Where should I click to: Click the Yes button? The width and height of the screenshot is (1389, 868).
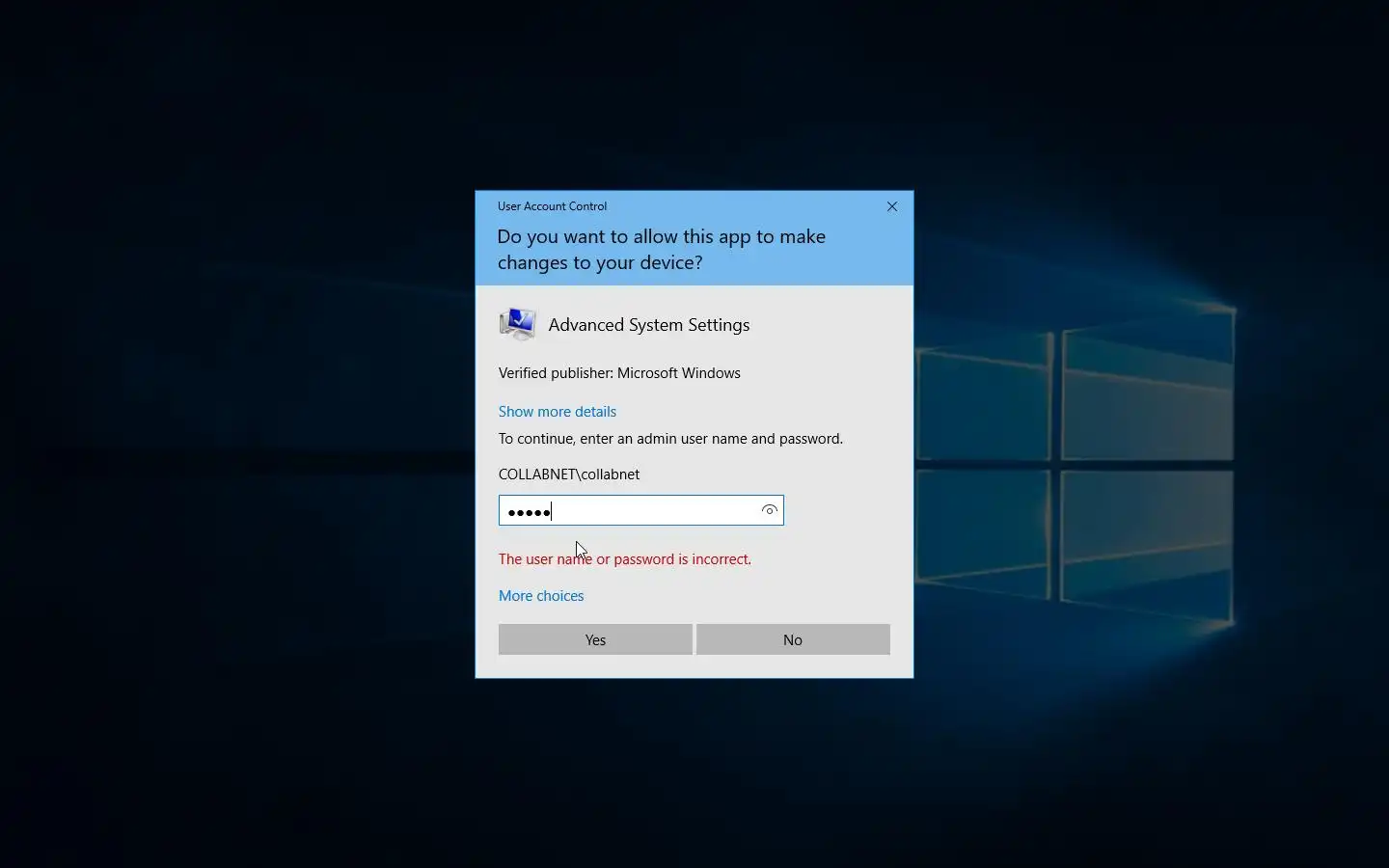(595, 639)
